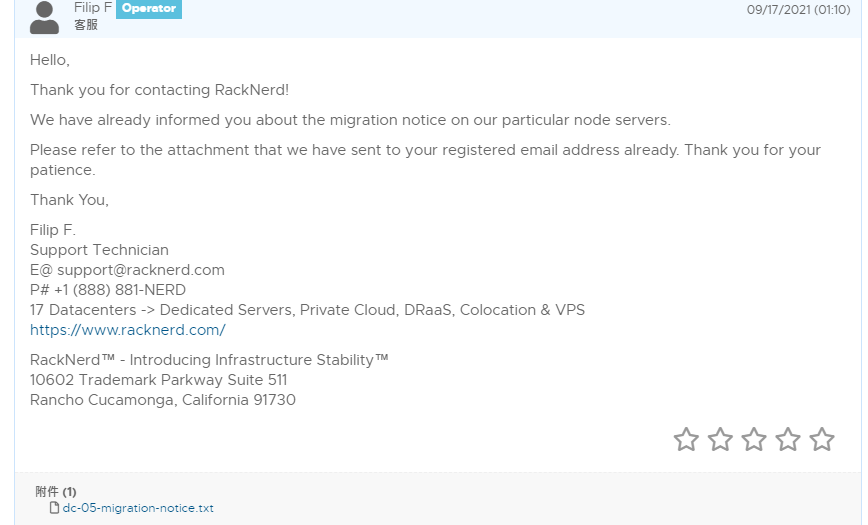Click the "Hello," greeting line
The width and height of the screenshot is (868, 525).
point(50,60)
